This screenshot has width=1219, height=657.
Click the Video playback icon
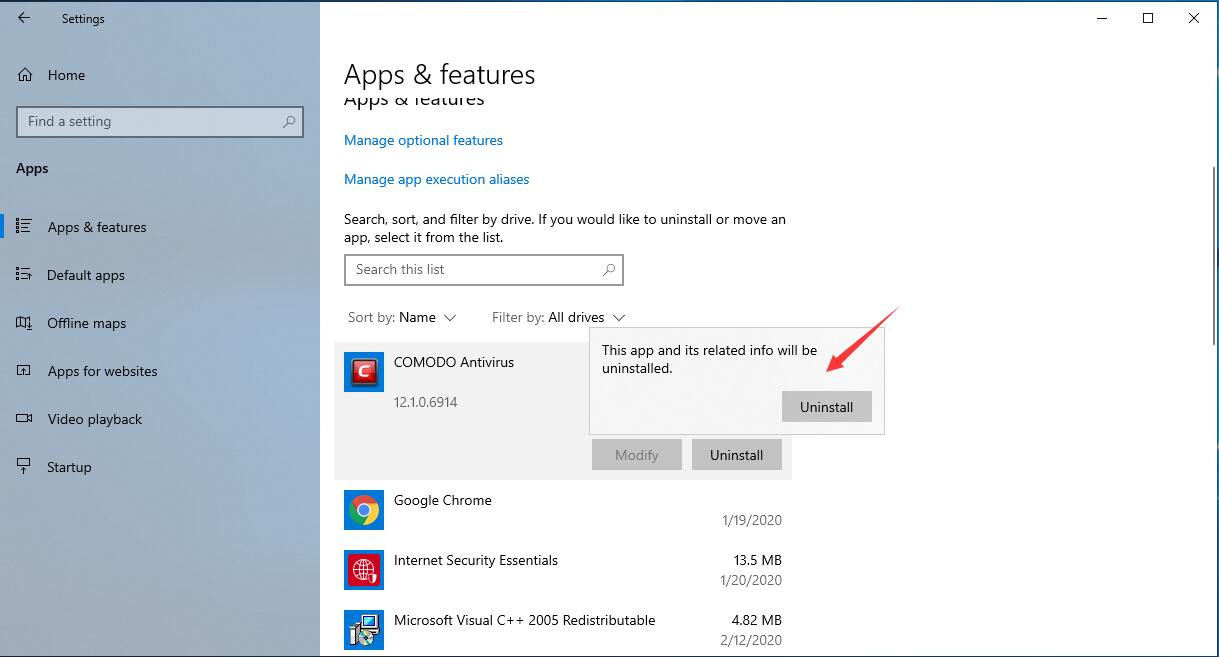pyautogui.click(x=25, y=419)
